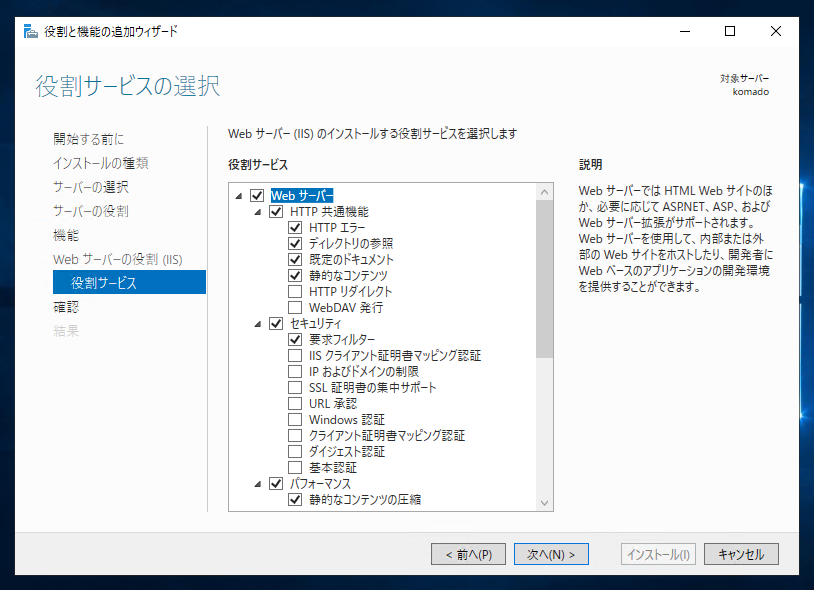Select the 役割サービス step in sidebar
This screenshot has width=814, height=590.
pos(129,282)
